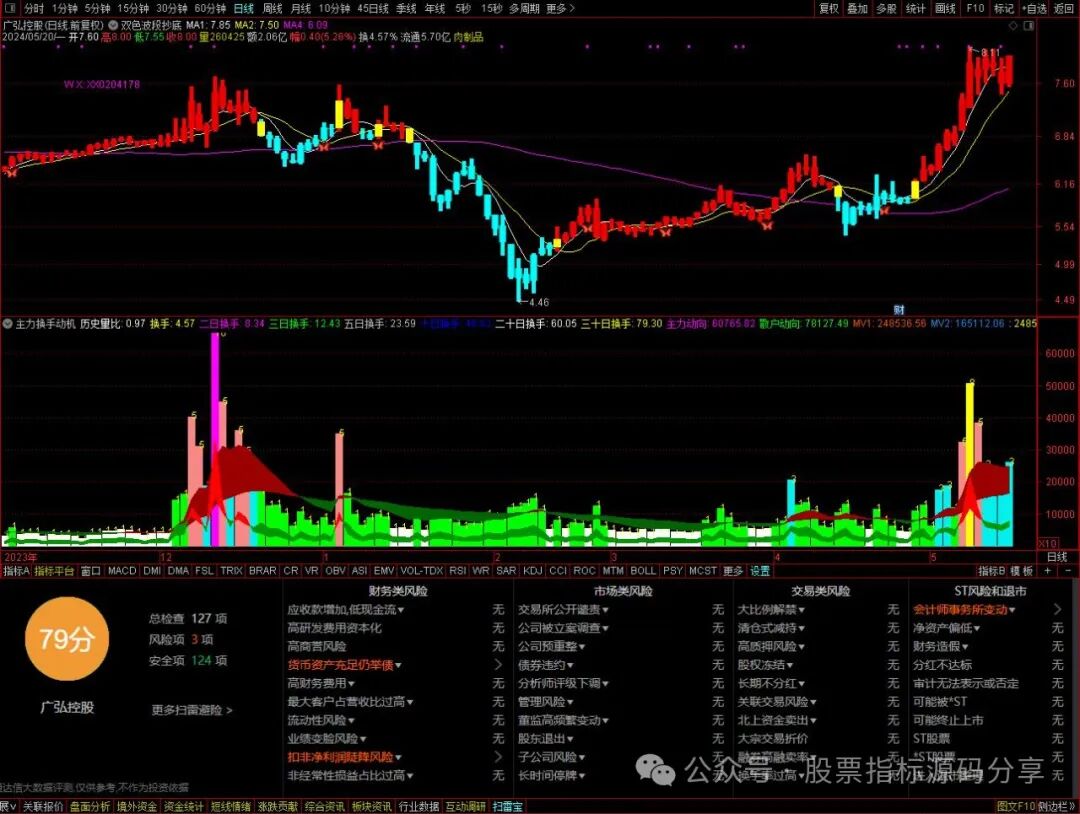
Task: Click the round icon before 双色波段抄底
Action: coord(112,25)
